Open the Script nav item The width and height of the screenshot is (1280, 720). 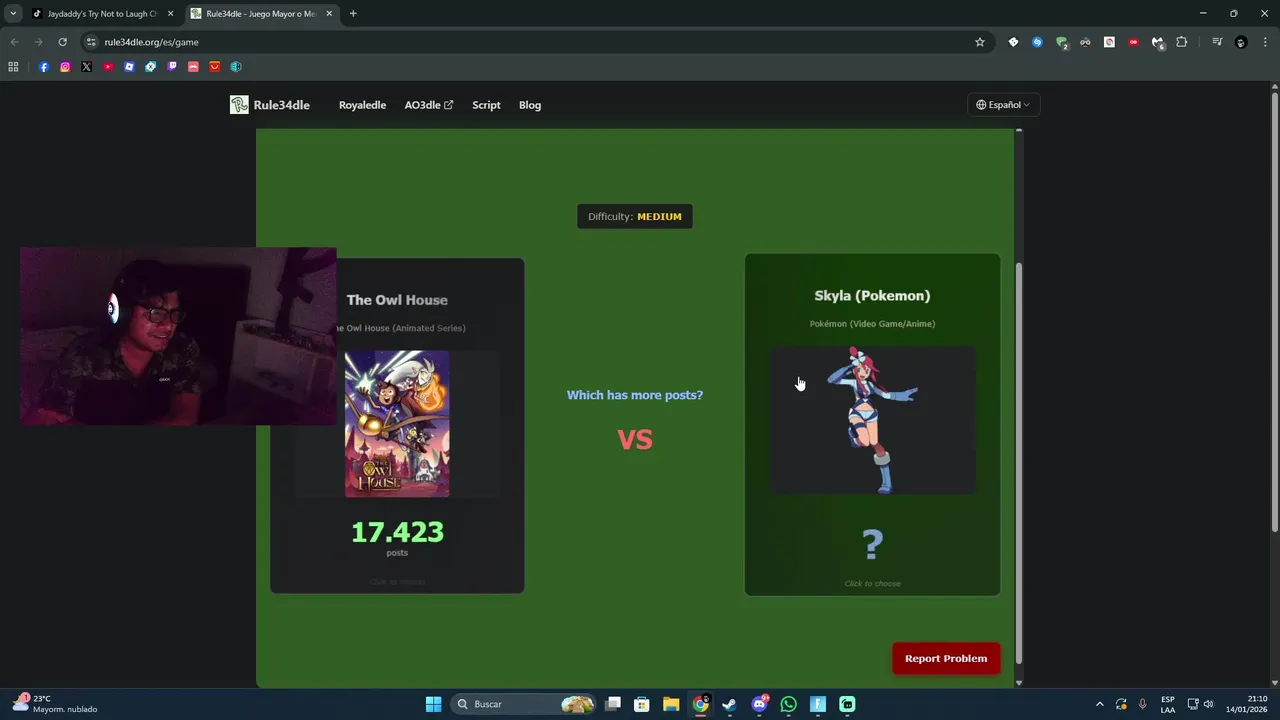(486, 105)
